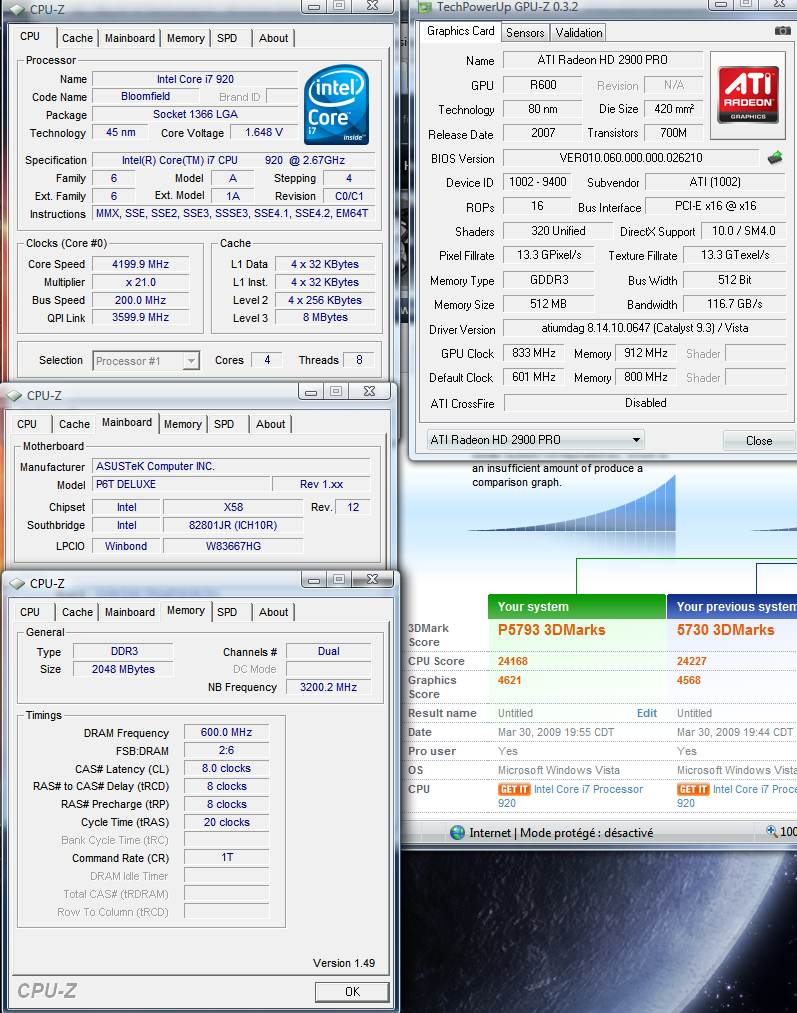The height and width of the screenshot is (1013, 797).
Task: Click the QPI Link 3599.9 MHz value
Action: (x=141, y=317)
